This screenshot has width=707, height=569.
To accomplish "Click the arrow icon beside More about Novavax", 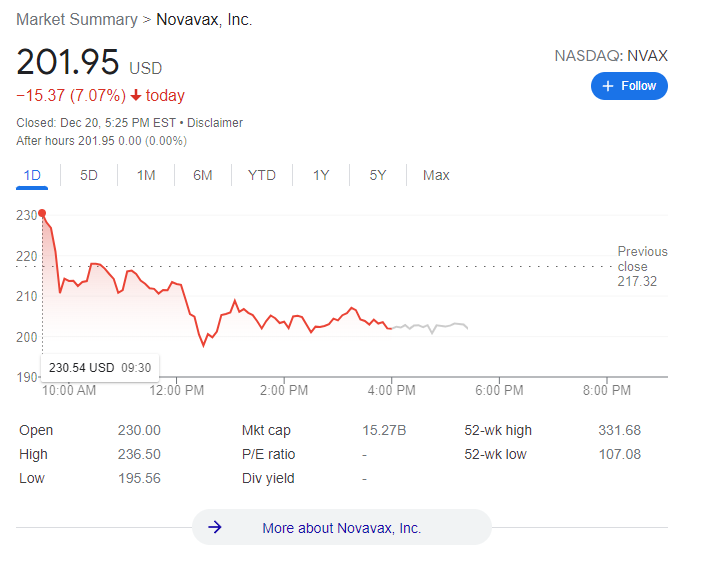I will 215,528.
